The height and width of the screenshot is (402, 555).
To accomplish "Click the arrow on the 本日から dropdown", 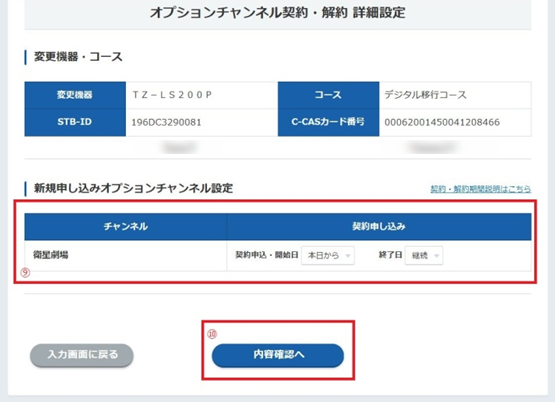I will tap(348, 255).
